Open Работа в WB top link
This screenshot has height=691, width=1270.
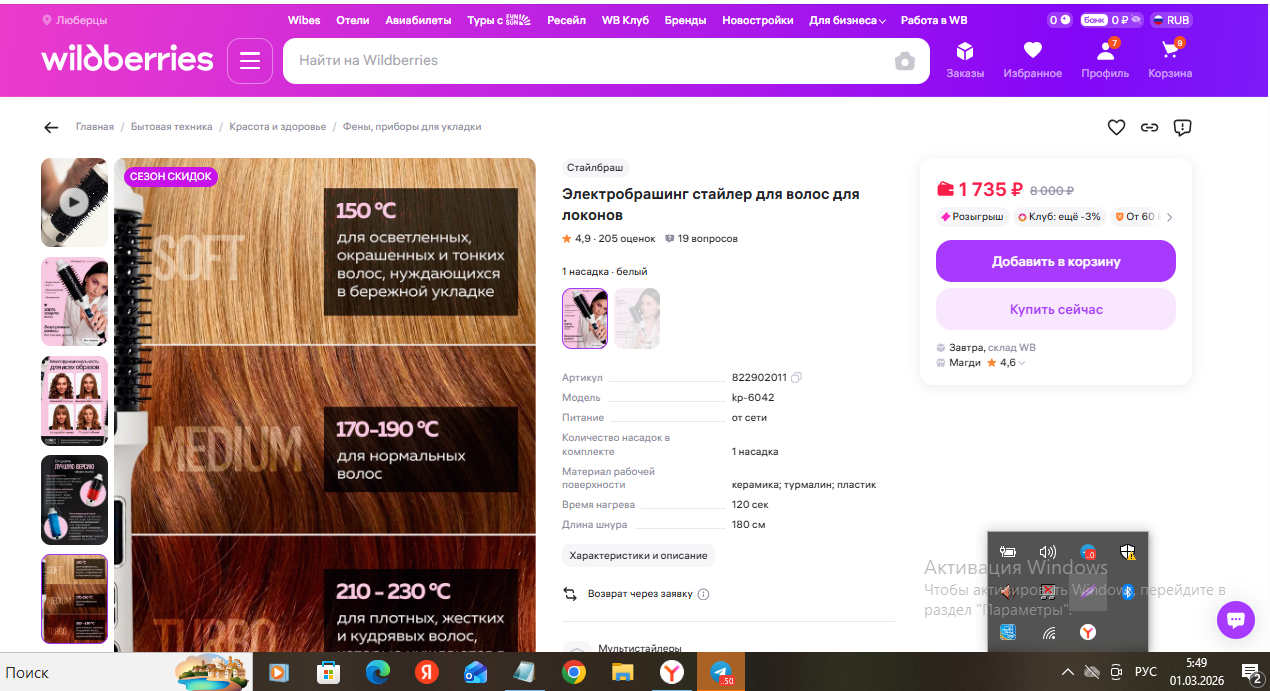pyautogui.click(x=934, y=20)
